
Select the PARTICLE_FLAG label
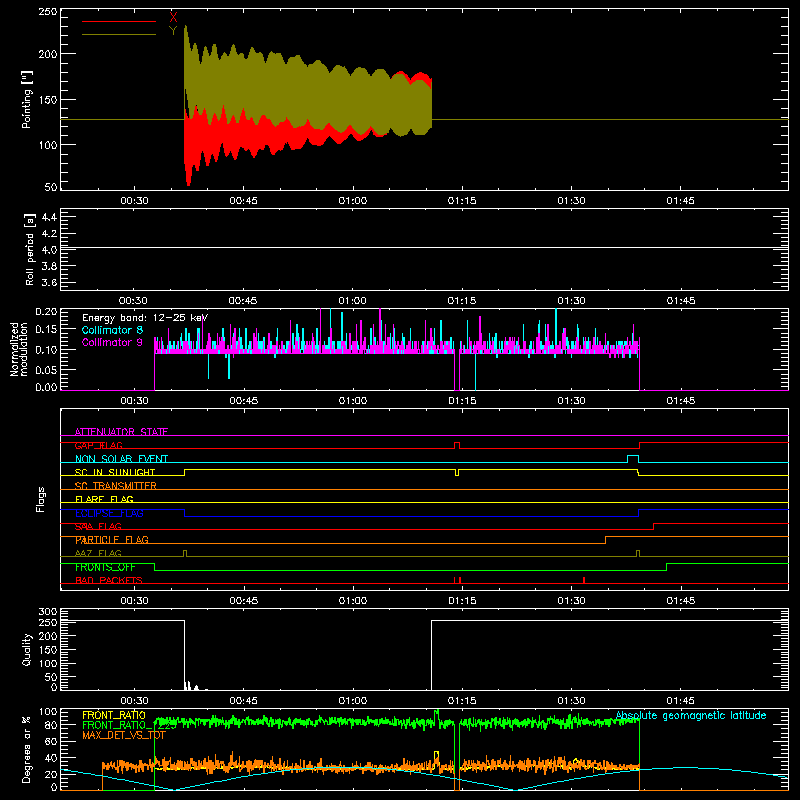112,540
